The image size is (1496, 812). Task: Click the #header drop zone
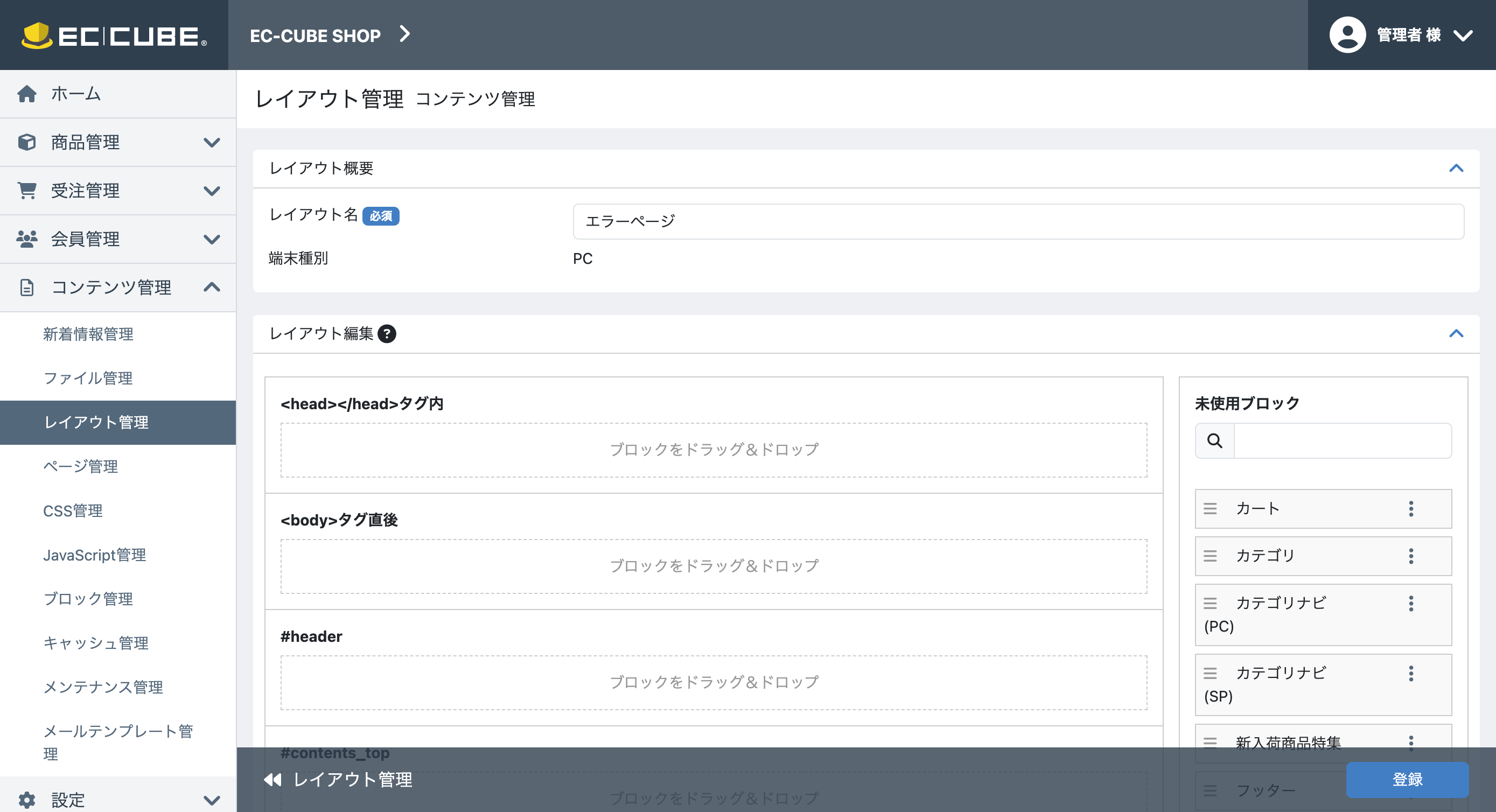pos(714,682)
